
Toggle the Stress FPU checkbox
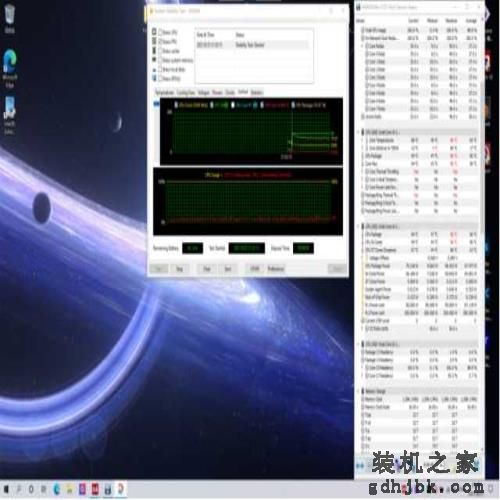[x=160, y=42]
